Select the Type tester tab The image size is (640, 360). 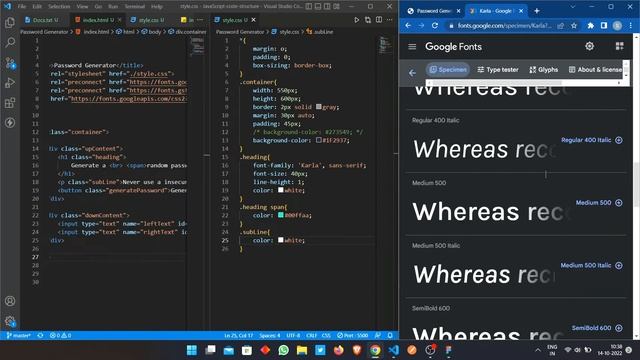[x=498, y=69]
